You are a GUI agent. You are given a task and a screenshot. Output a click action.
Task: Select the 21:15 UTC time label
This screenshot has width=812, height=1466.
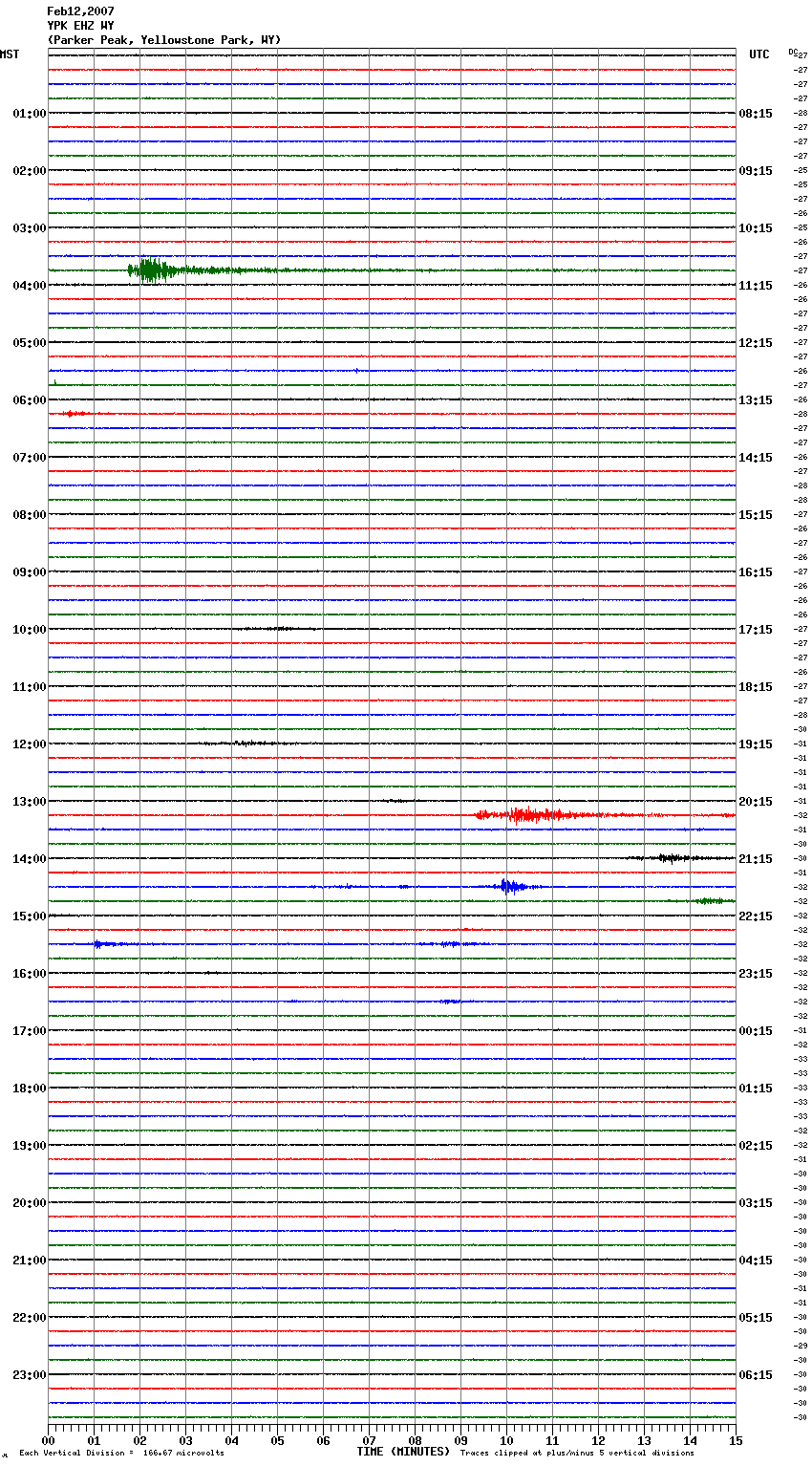pos(756,859)
